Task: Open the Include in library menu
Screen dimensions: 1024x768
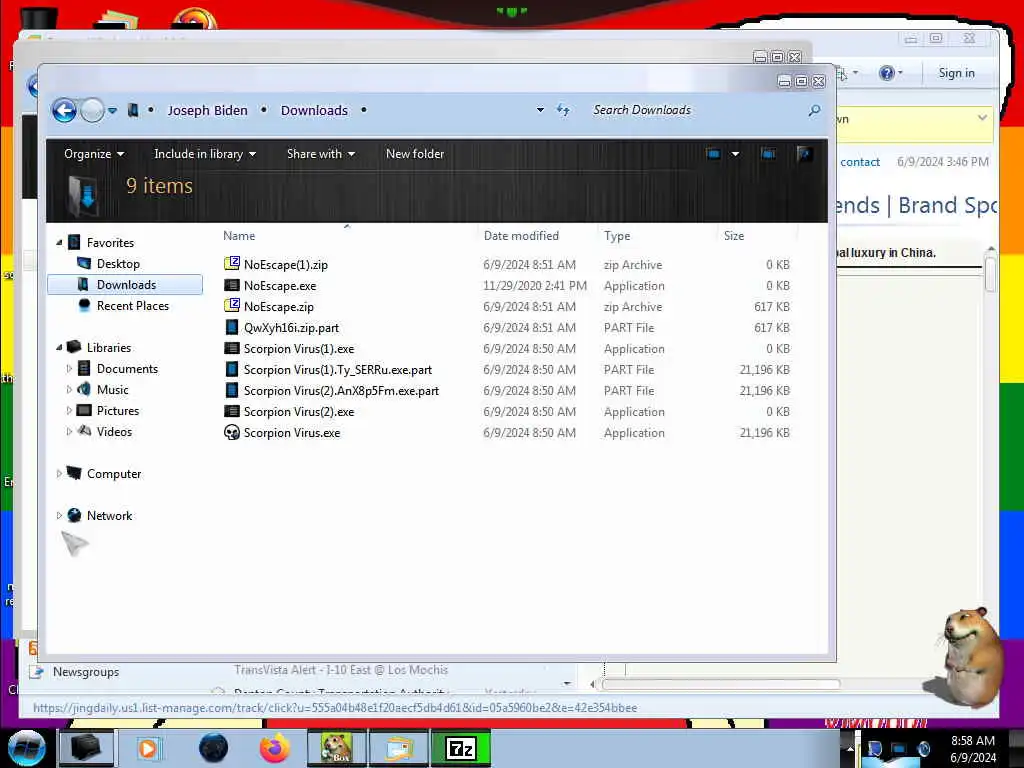Action: point(204,154)
